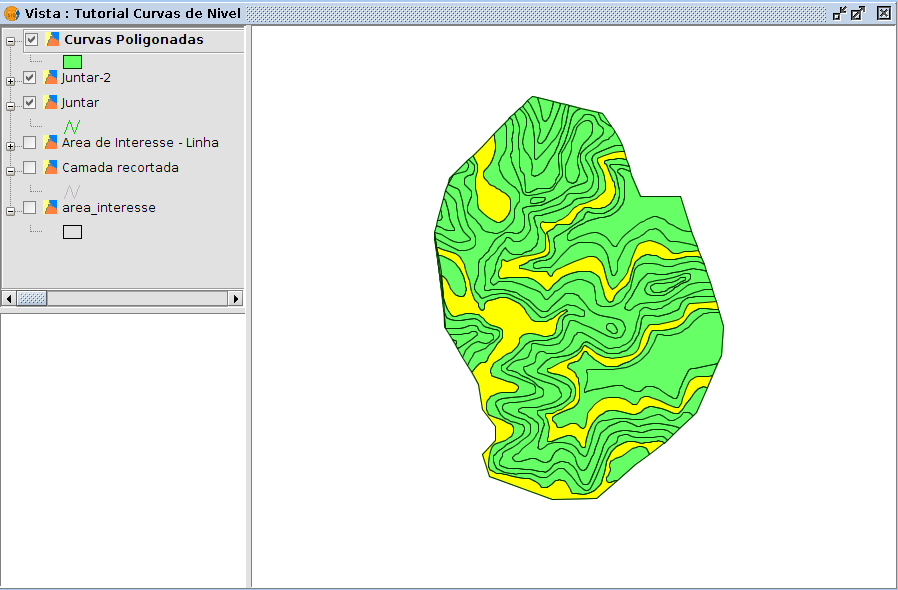Click the Juntar-2 layer type icon
The image size is (898, 590).
click(x=51, y=77)
